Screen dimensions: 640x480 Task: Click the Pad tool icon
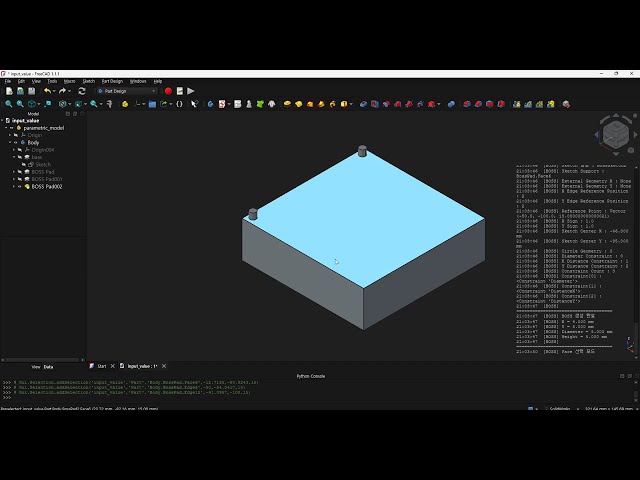click(287, 104)
